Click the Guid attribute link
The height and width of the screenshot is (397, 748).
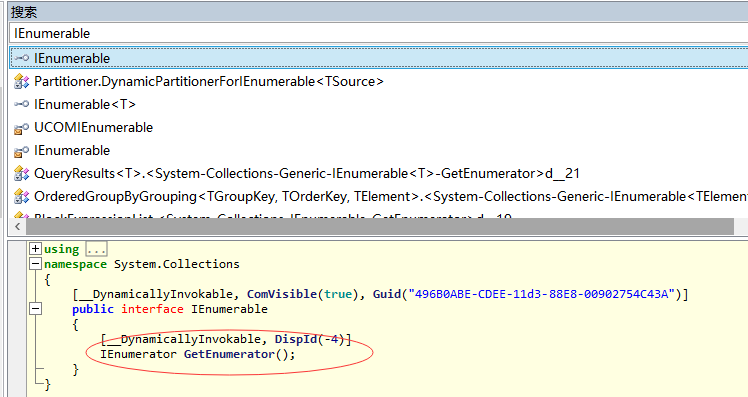387,294
